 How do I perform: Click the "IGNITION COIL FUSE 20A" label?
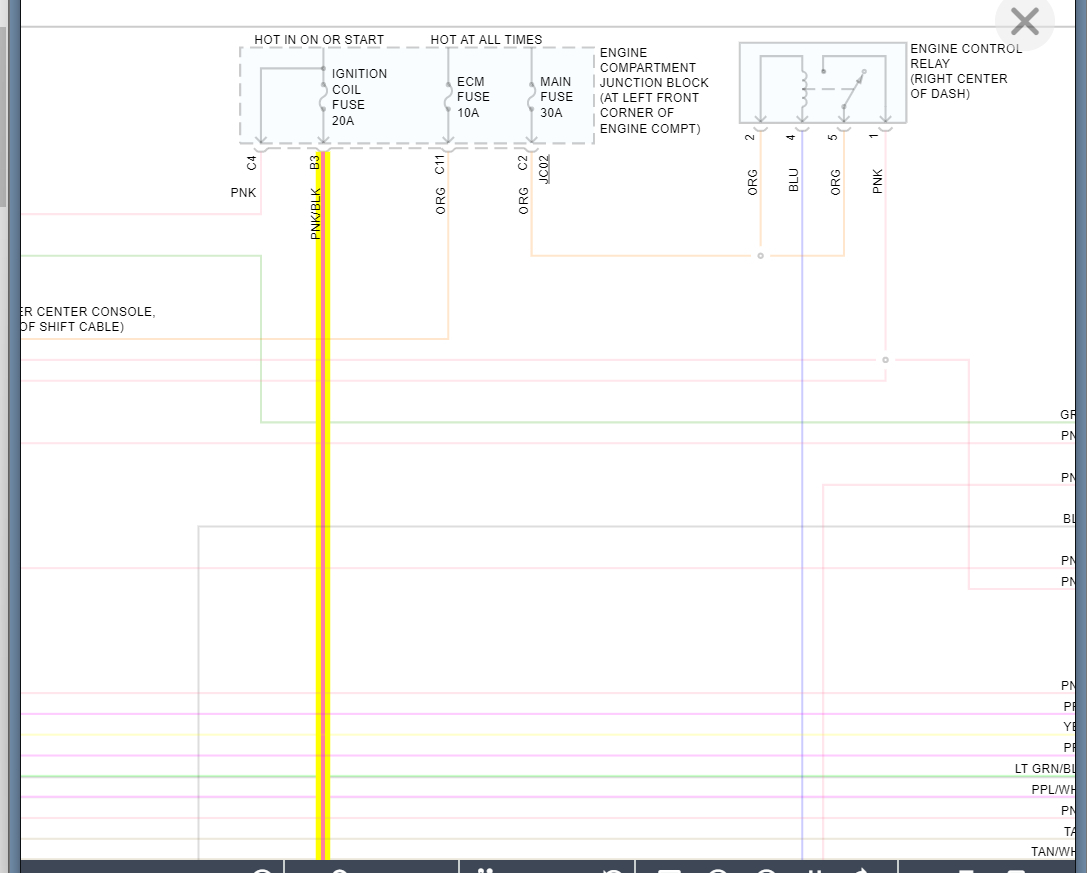click(359, 97)
